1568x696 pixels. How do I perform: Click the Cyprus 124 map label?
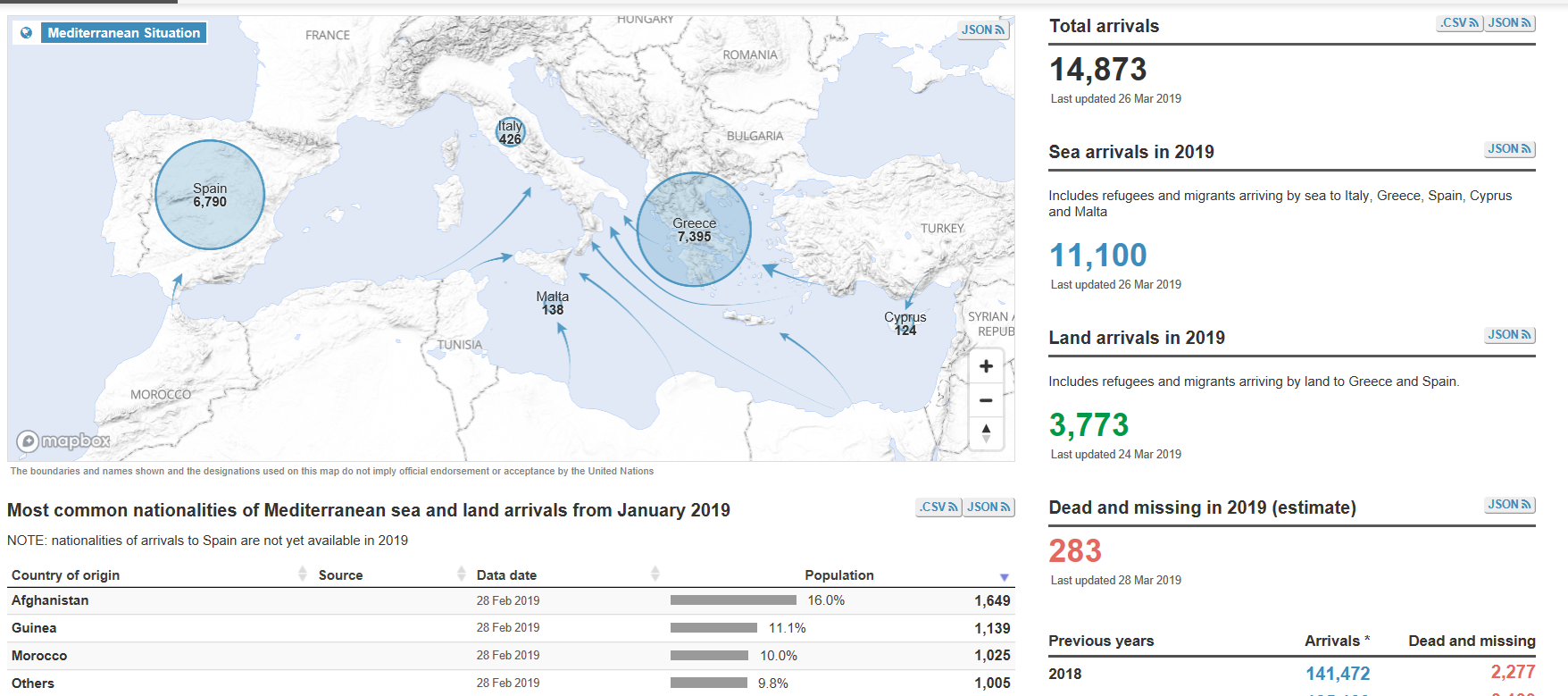(905, 323)
